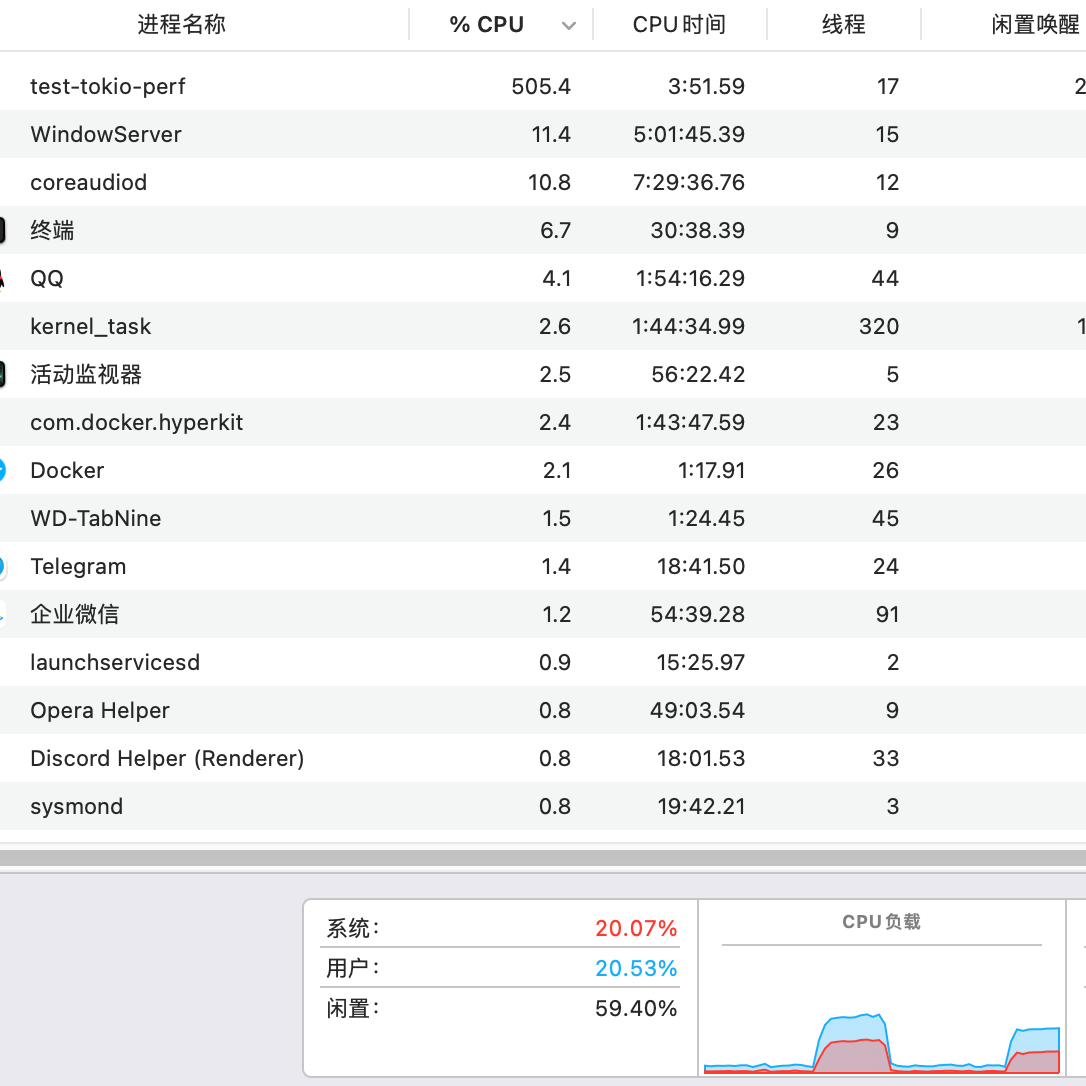Viewport: 1086px width, 1086px height.
Task: Sort by the % CPU column header
Action: point(501,24)
